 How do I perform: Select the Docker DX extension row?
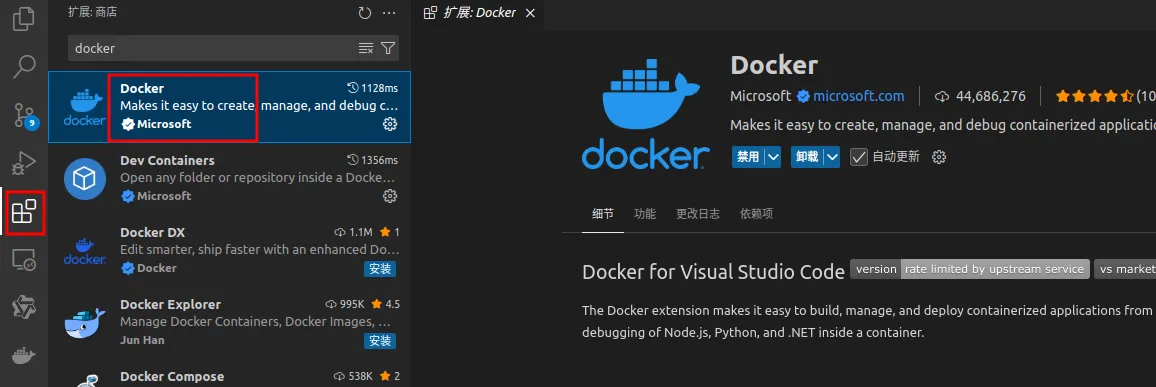click(x=229, y=251)
